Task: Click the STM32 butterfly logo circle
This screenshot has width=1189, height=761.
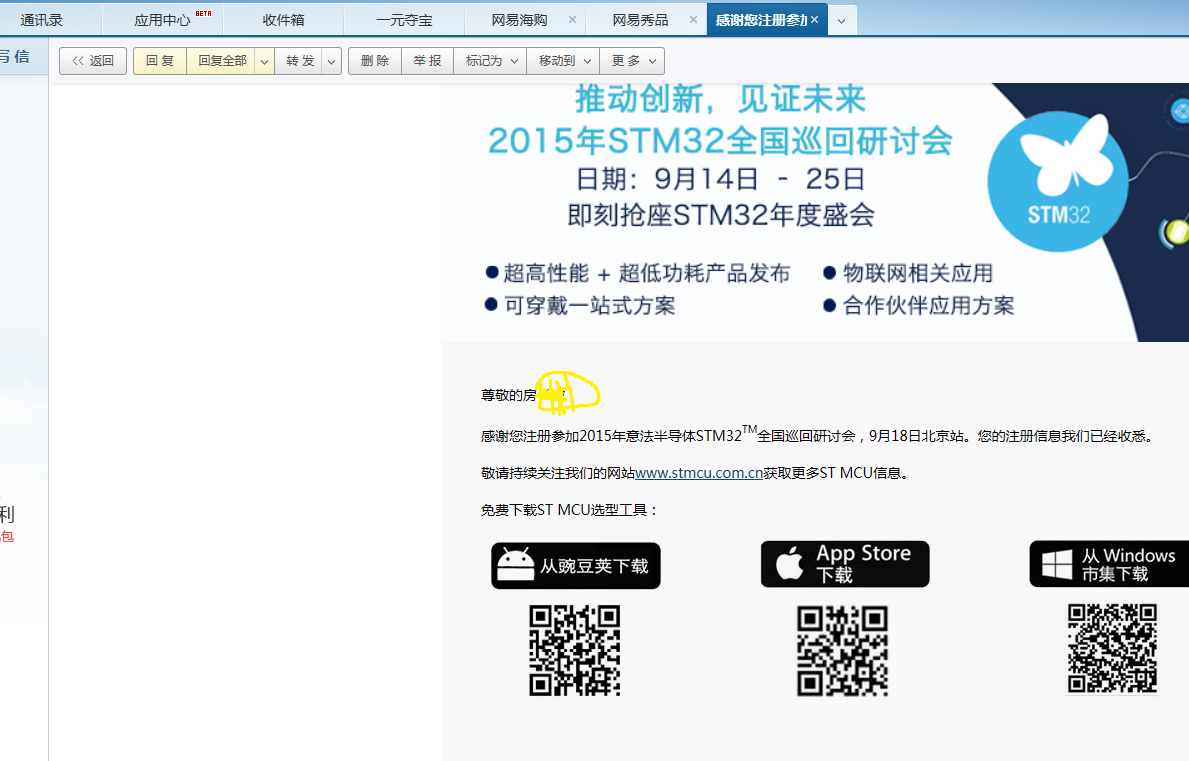Action: 1058,182
